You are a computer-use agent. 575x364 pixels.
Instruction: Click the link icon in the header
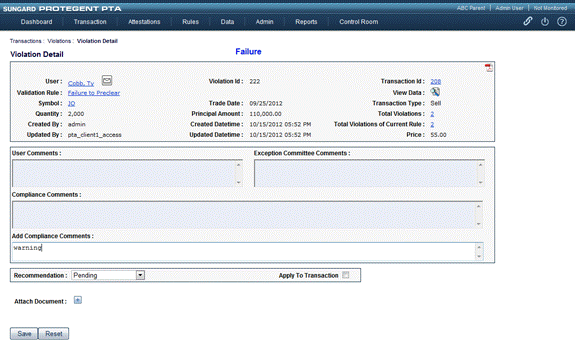tap(527, 21)
